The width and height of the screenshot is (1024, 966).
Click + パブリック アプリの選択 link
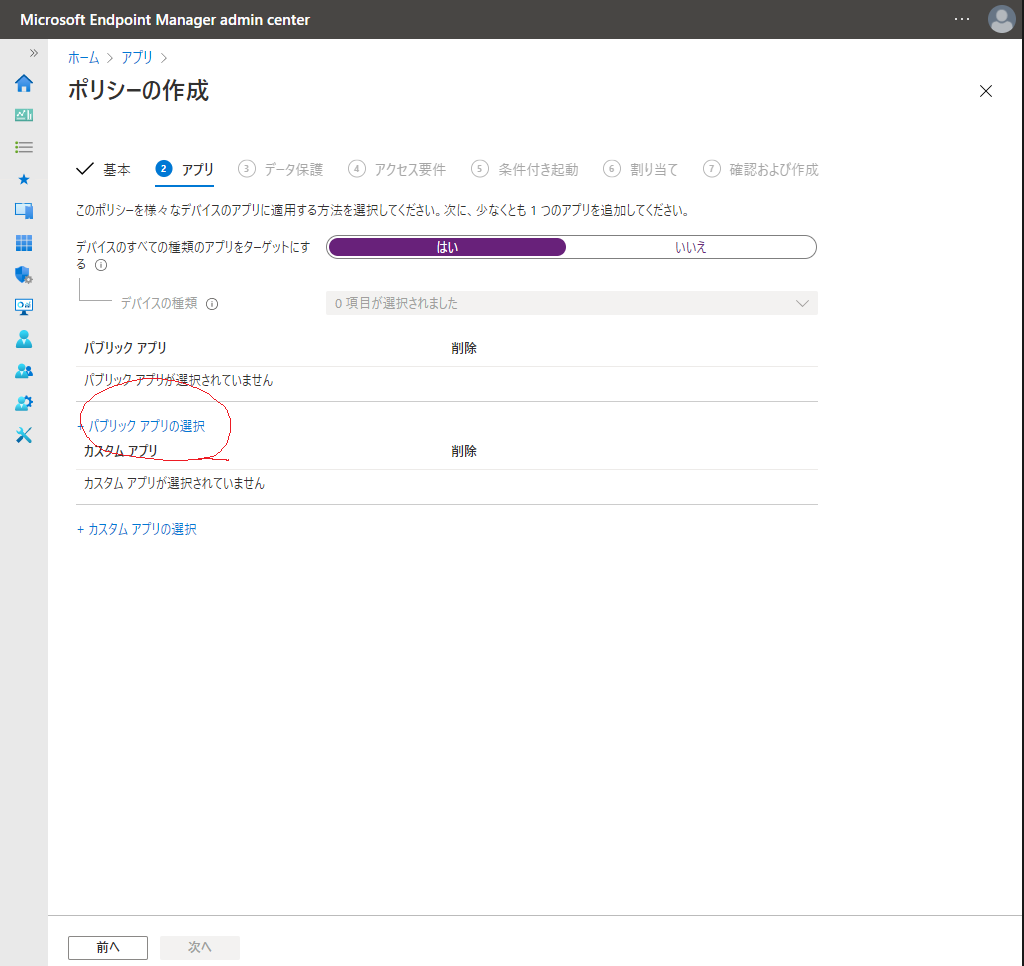click(141, 426)
